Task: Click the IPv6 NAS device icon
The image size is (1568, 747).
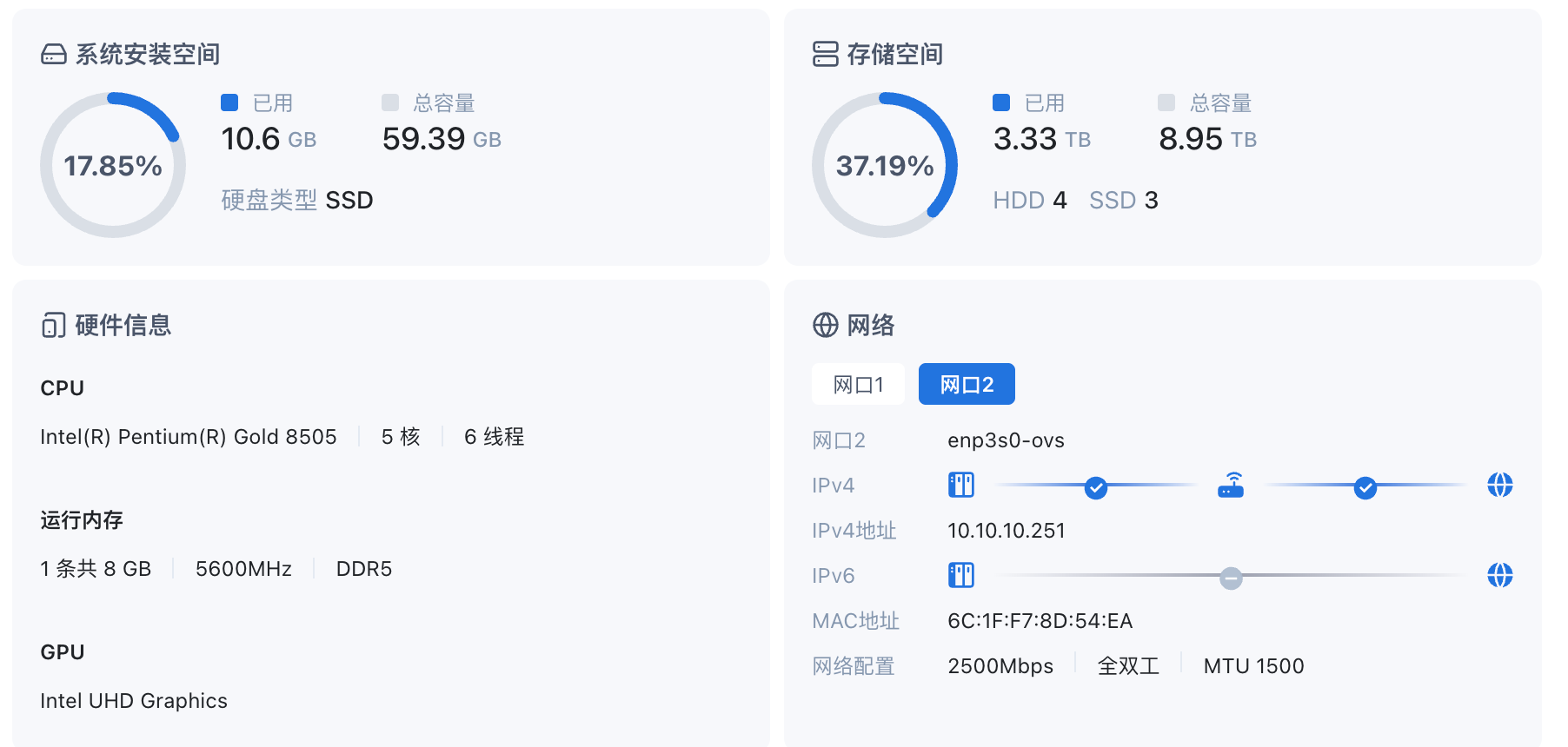Action: click(961, 575)
